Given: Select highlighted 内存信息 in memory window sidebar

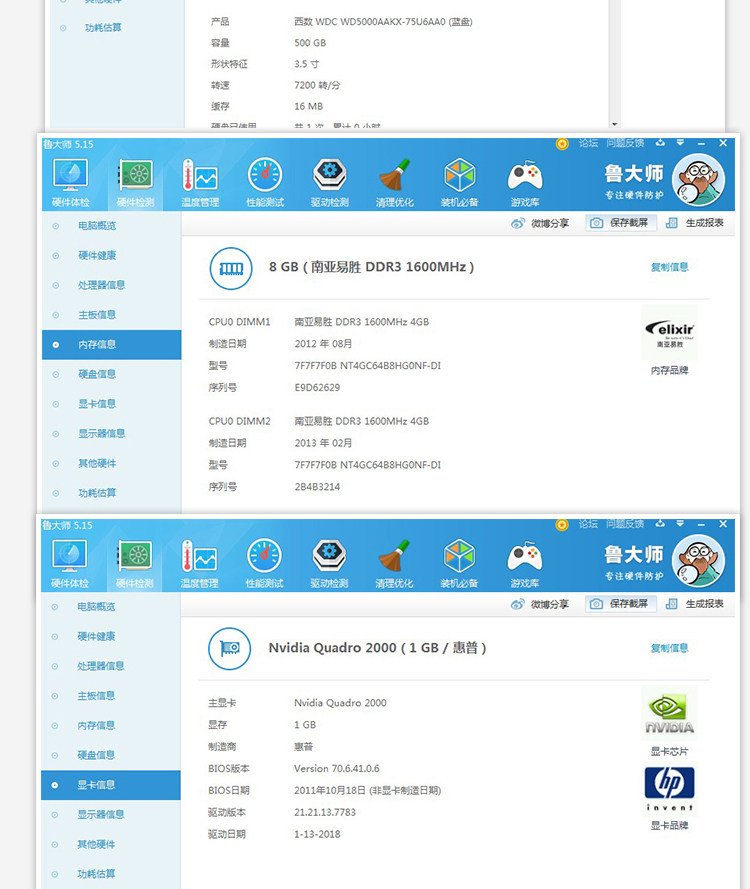Looking at the screenshot, I should 112,345.
